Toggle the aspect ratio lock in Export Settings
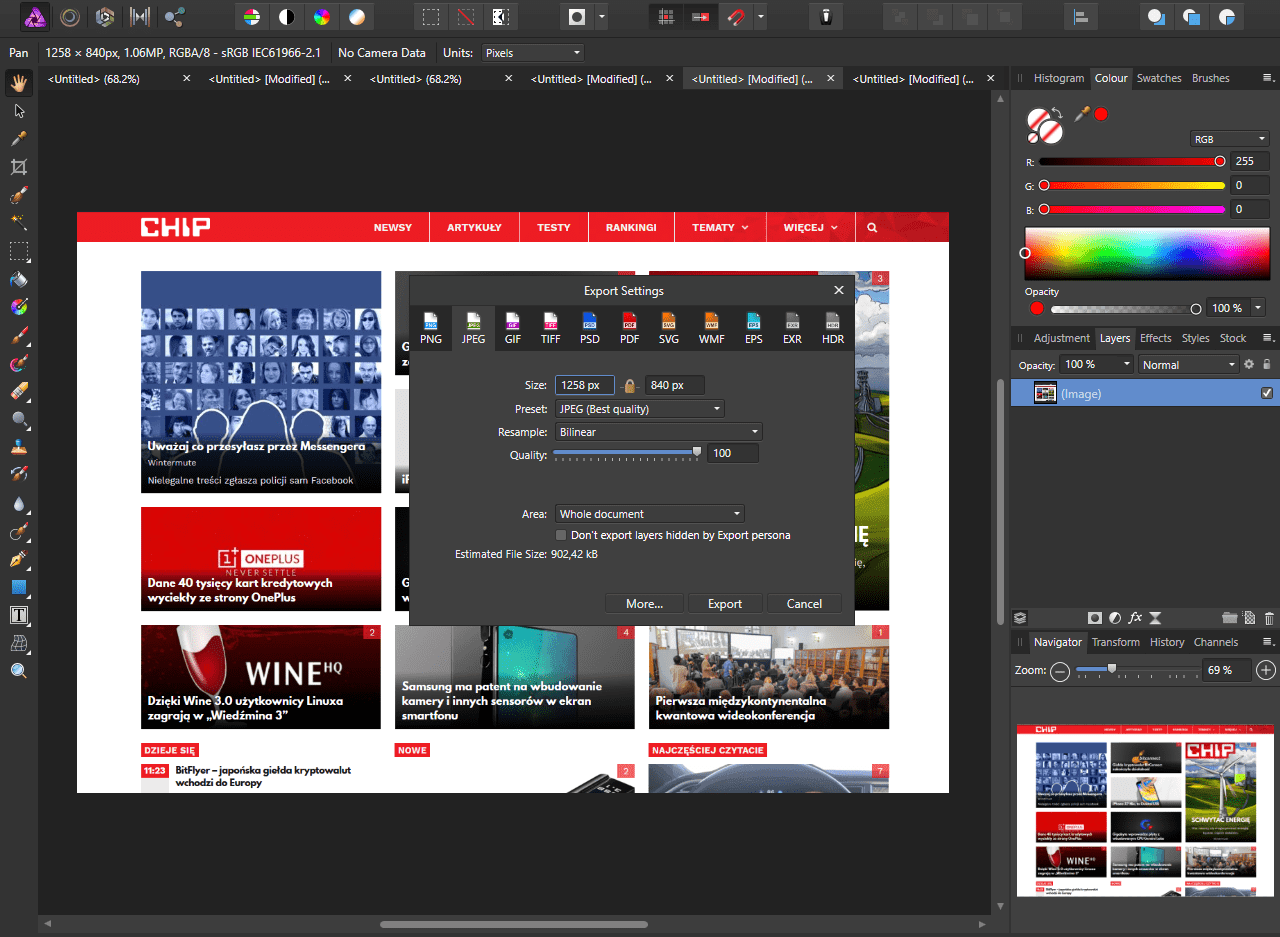1280x937 pixels. pos(629,386)
